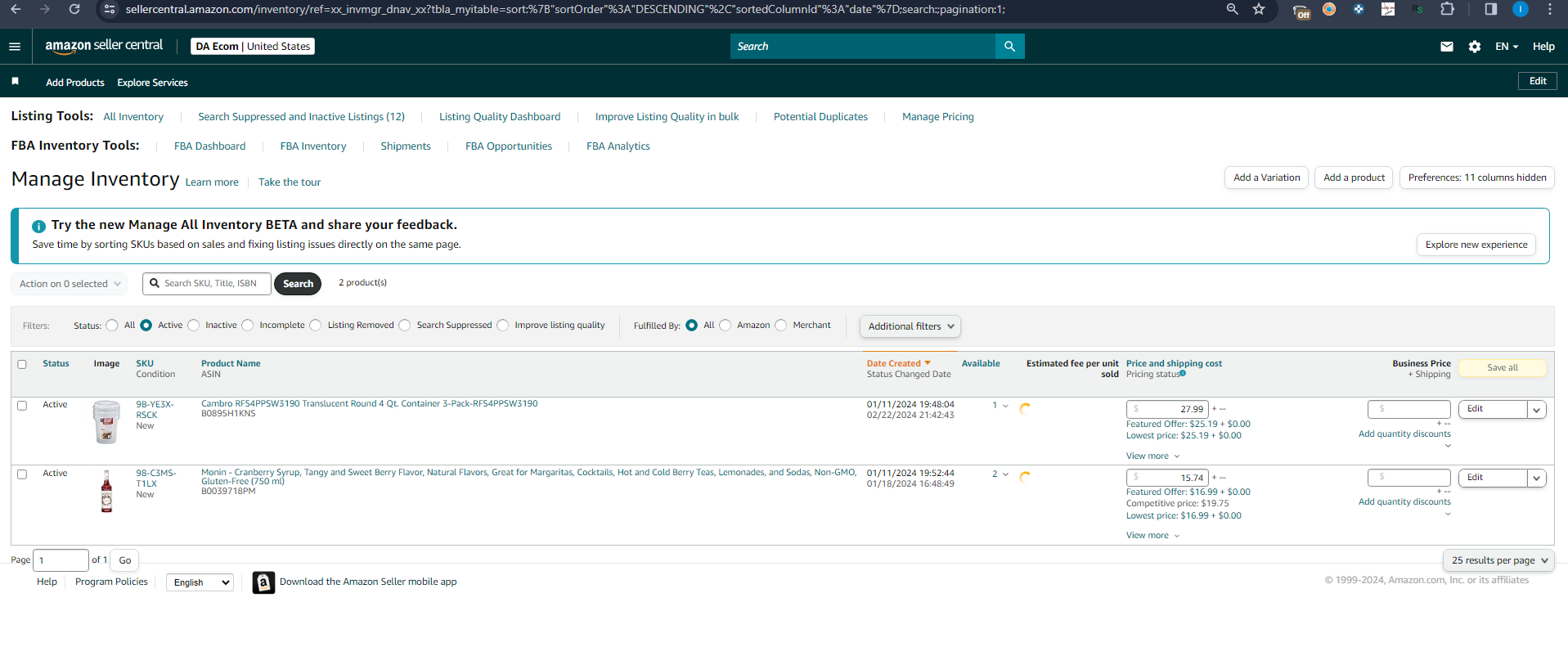This screenshot has width=1568, height=665.
Task: Select the Incomplete status radio button
Action: [x=248, y=326]
